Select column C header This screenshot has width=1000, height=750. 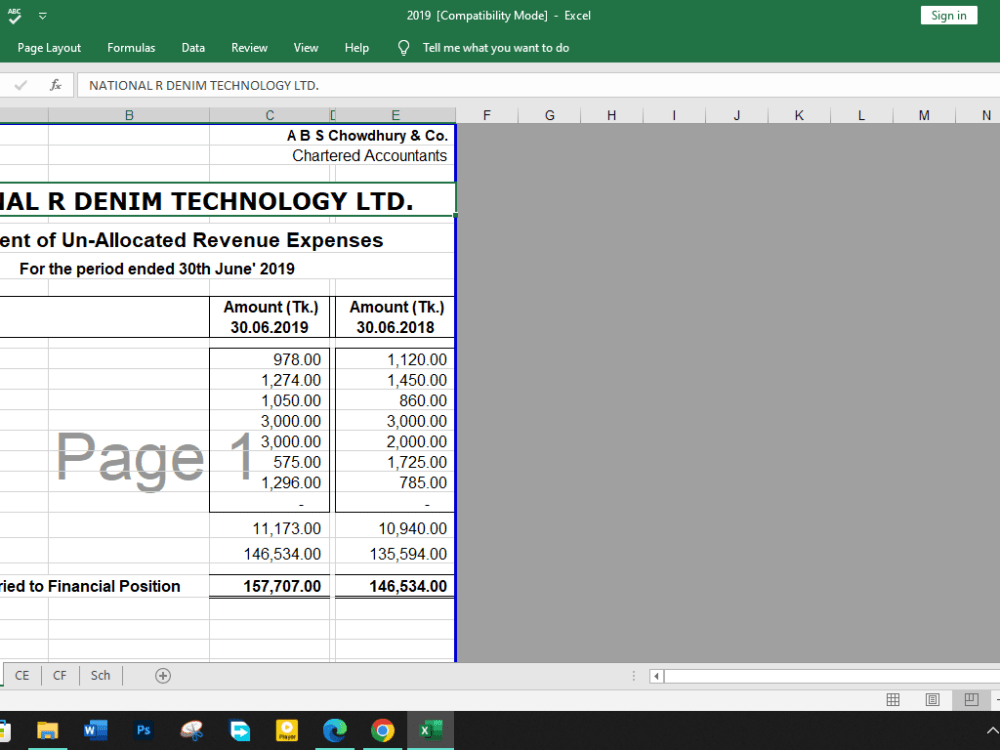pyautogui.click(x=270, y=115)
